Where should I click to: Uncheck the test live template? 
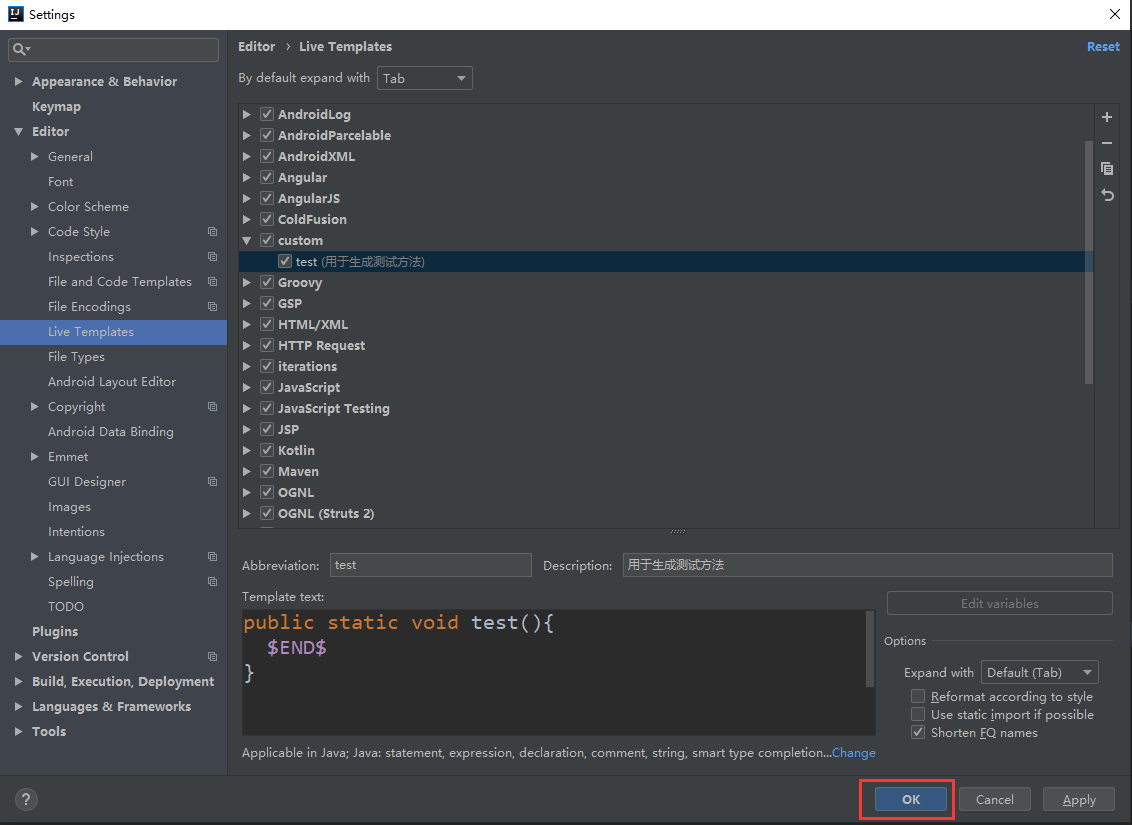click(285, 261)
